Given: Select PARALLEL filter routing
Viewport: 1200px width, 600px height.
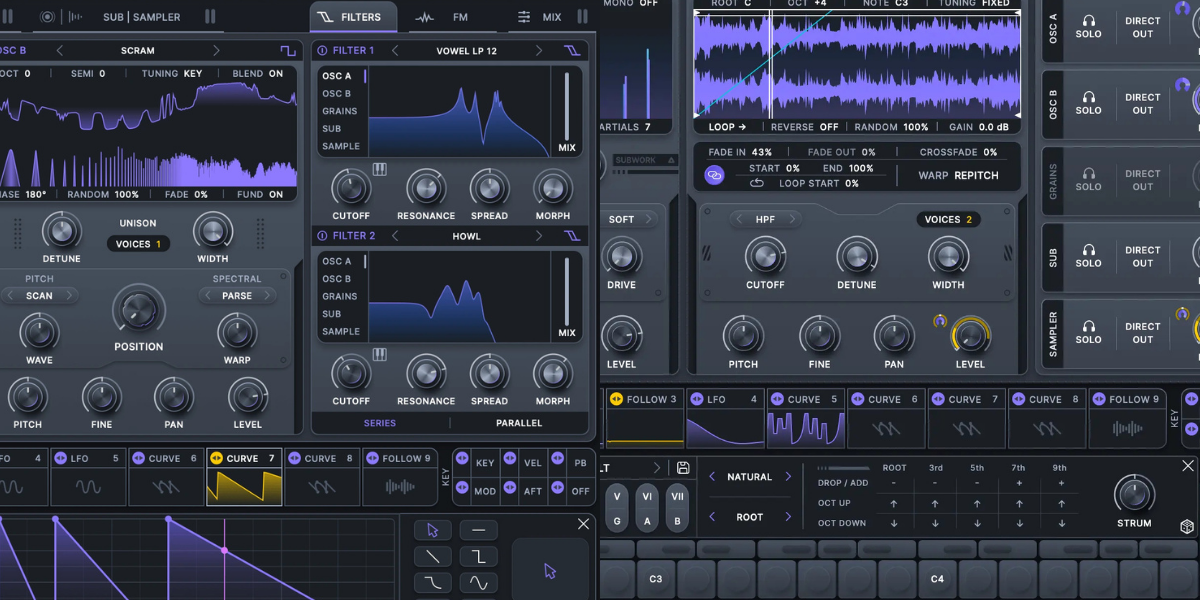Looking at the screenshot, I should pyautogui.click(x=519, y=423).
